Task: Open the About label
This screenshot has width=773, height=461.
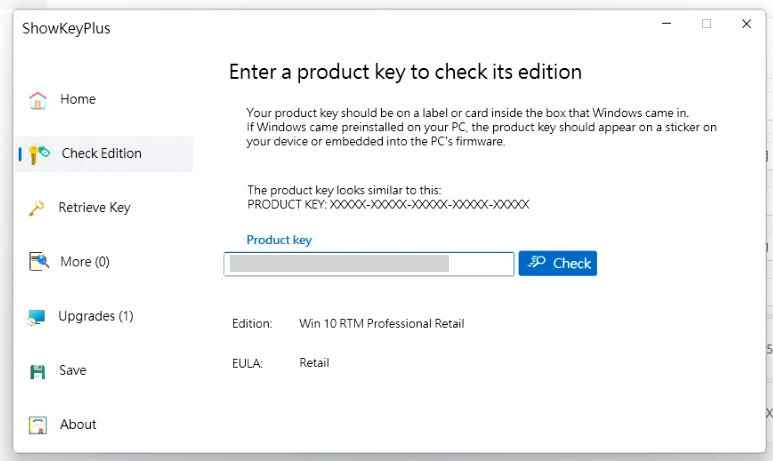Action: pyautogui.click(x=78, y=425)
